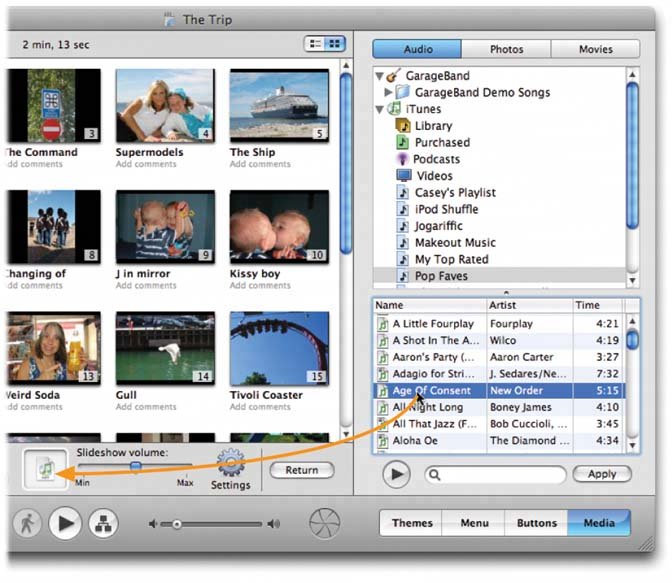Screen dimensions: 672x583
Task: Toggle menu motion with walking figure button
Action: [x=28, y=523]
